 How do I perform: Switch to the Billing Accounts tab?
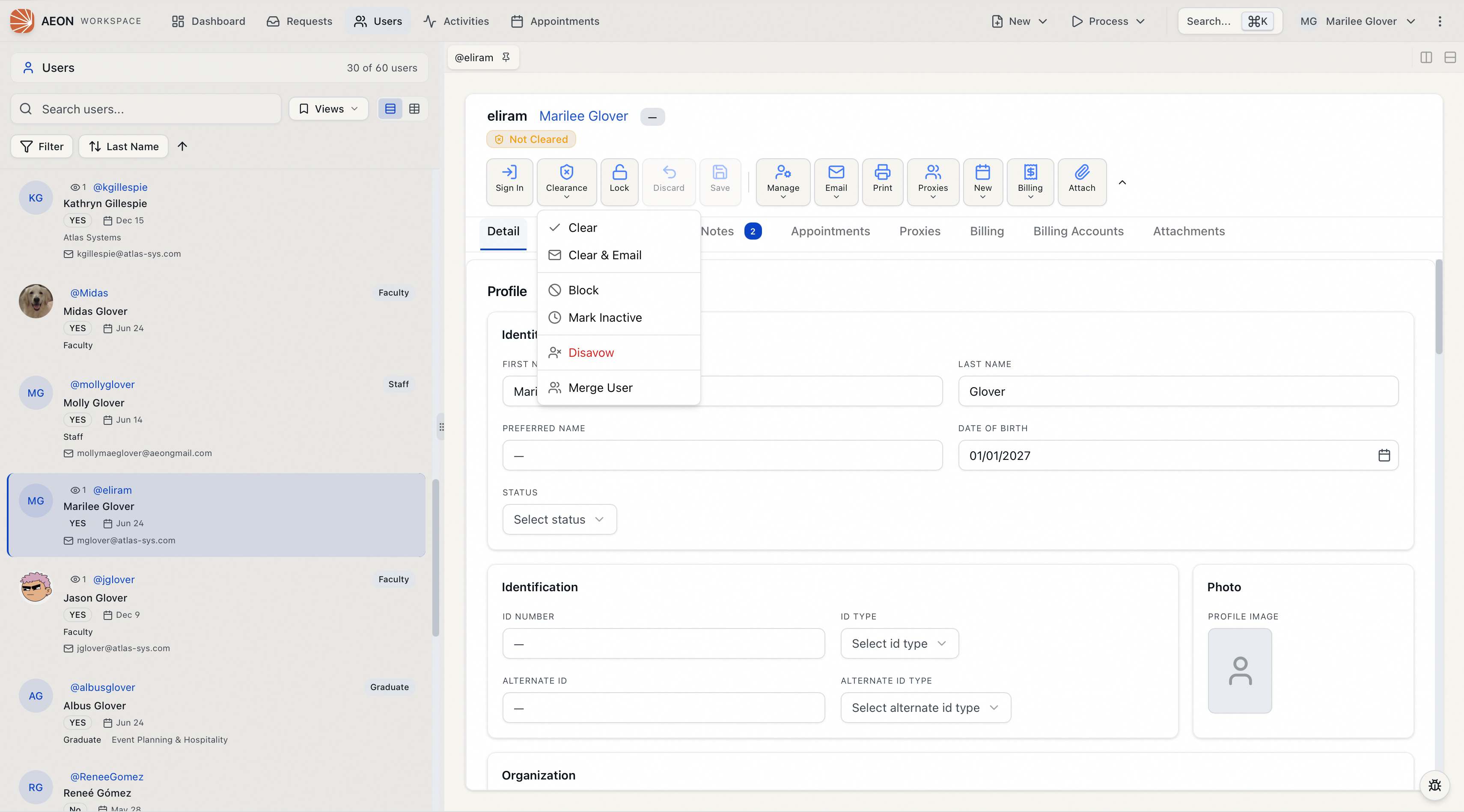coord(1078,231)
